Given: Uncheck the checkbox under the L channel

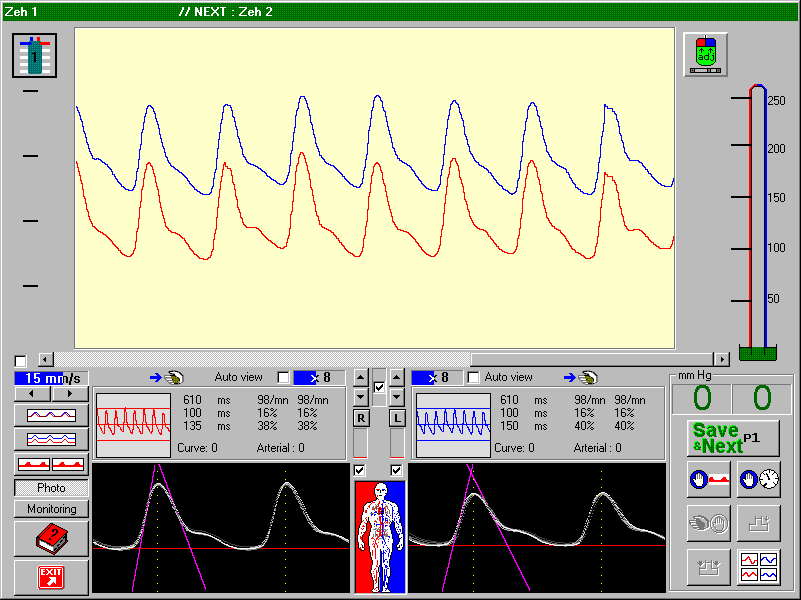Looking at the screenshot, I should (396, 470).
